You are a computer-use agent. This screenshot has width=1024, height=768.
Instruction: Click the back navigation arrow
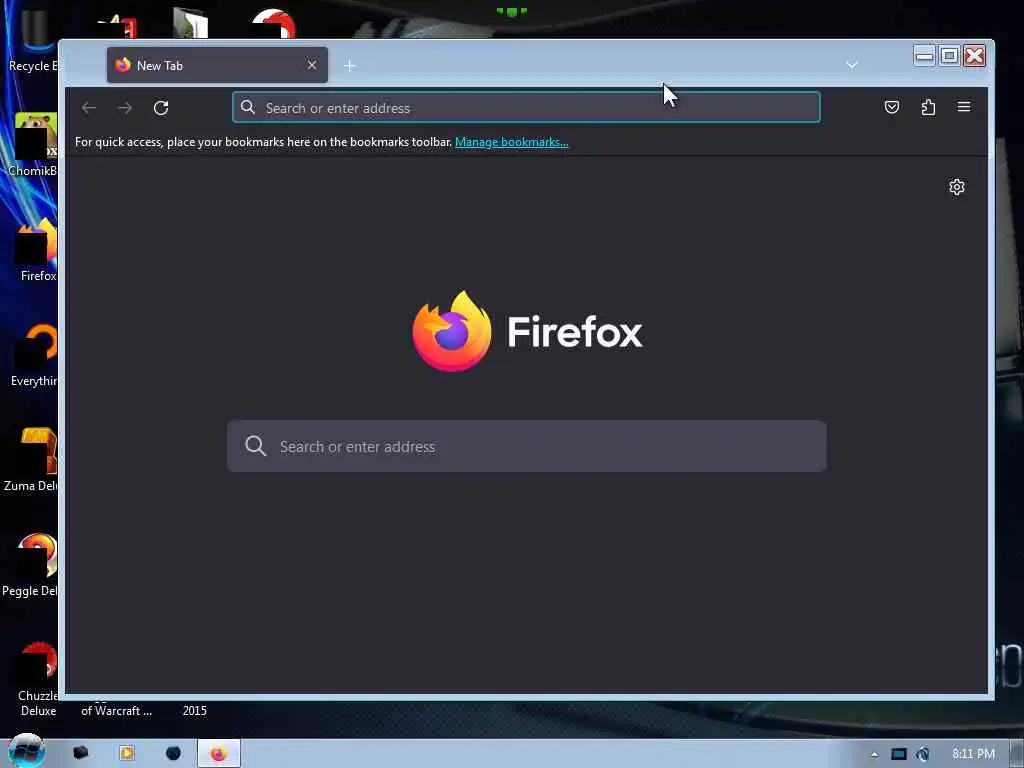pyautogui.click(x=89, y=108)
